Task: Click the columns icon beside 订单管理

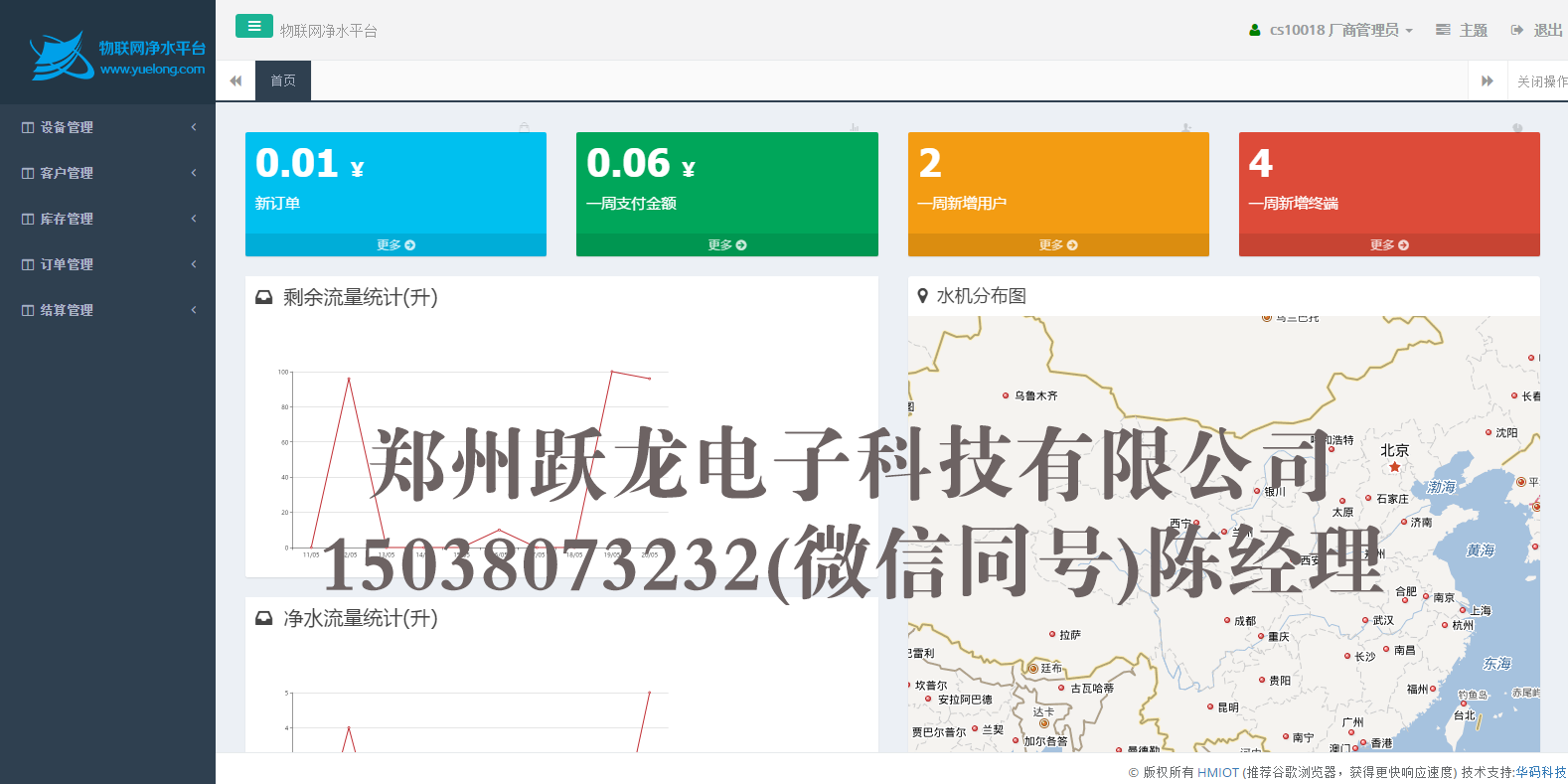Action: pyautogui.click(x=28, y=264)
